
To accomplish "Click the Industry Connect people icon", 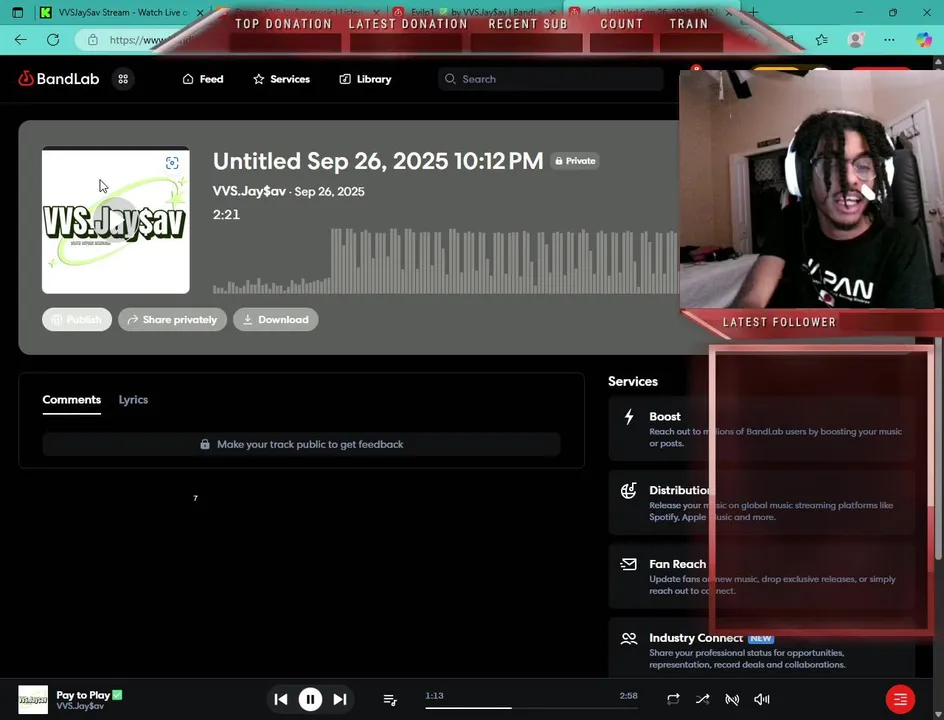I will tap(629, 638).
